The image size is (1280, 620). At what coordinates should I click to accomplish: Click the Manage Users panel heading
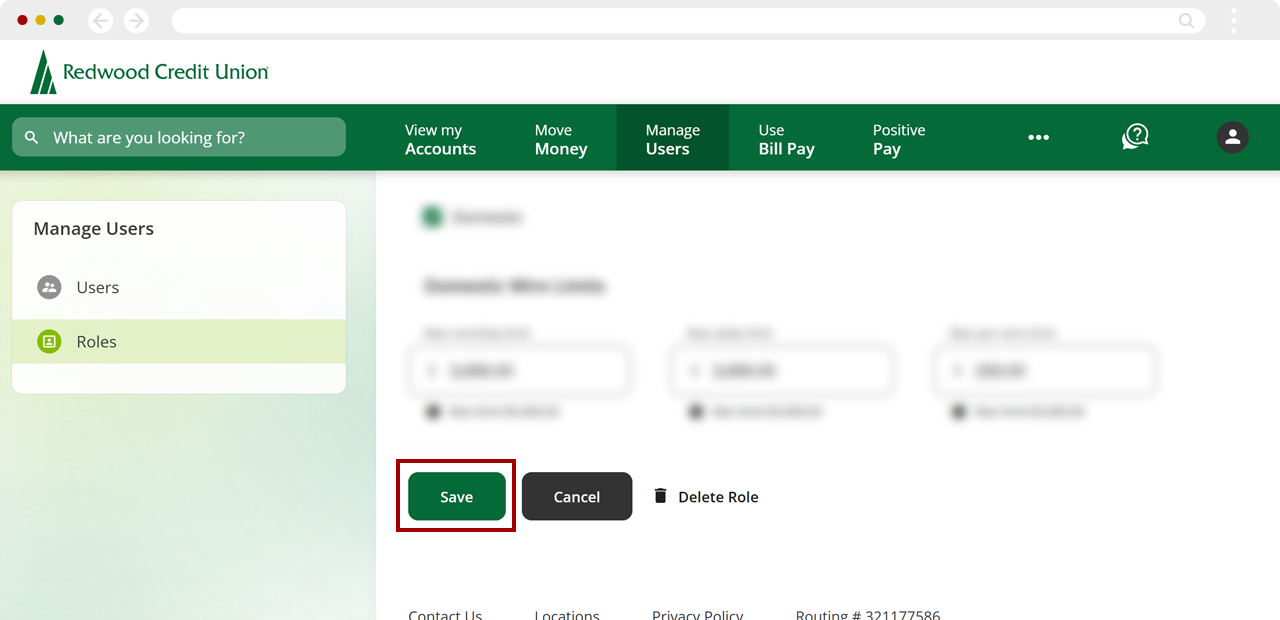point(94,228)
